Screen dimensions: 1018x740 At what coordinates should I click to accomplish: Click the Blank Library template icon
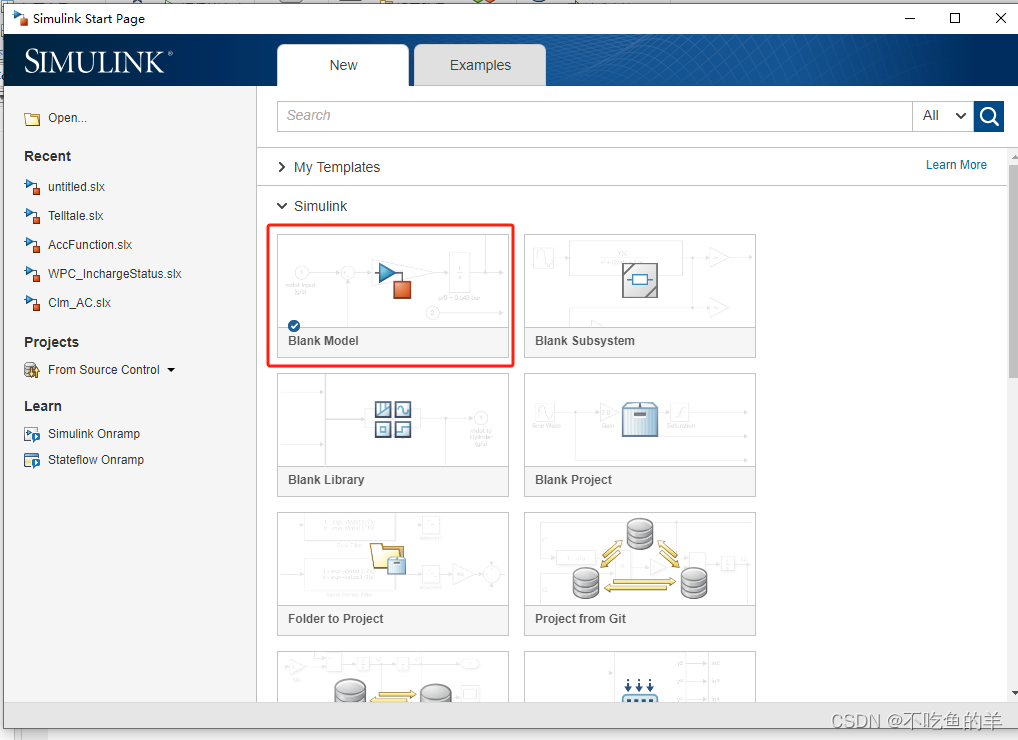coord(393,419)
